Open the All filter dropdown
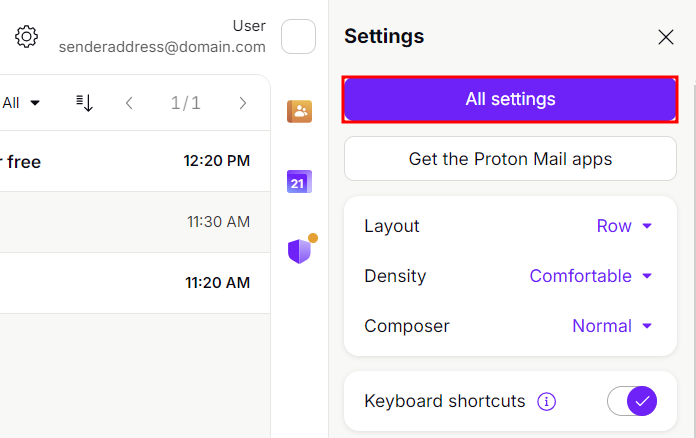 [x=21, y=102]
